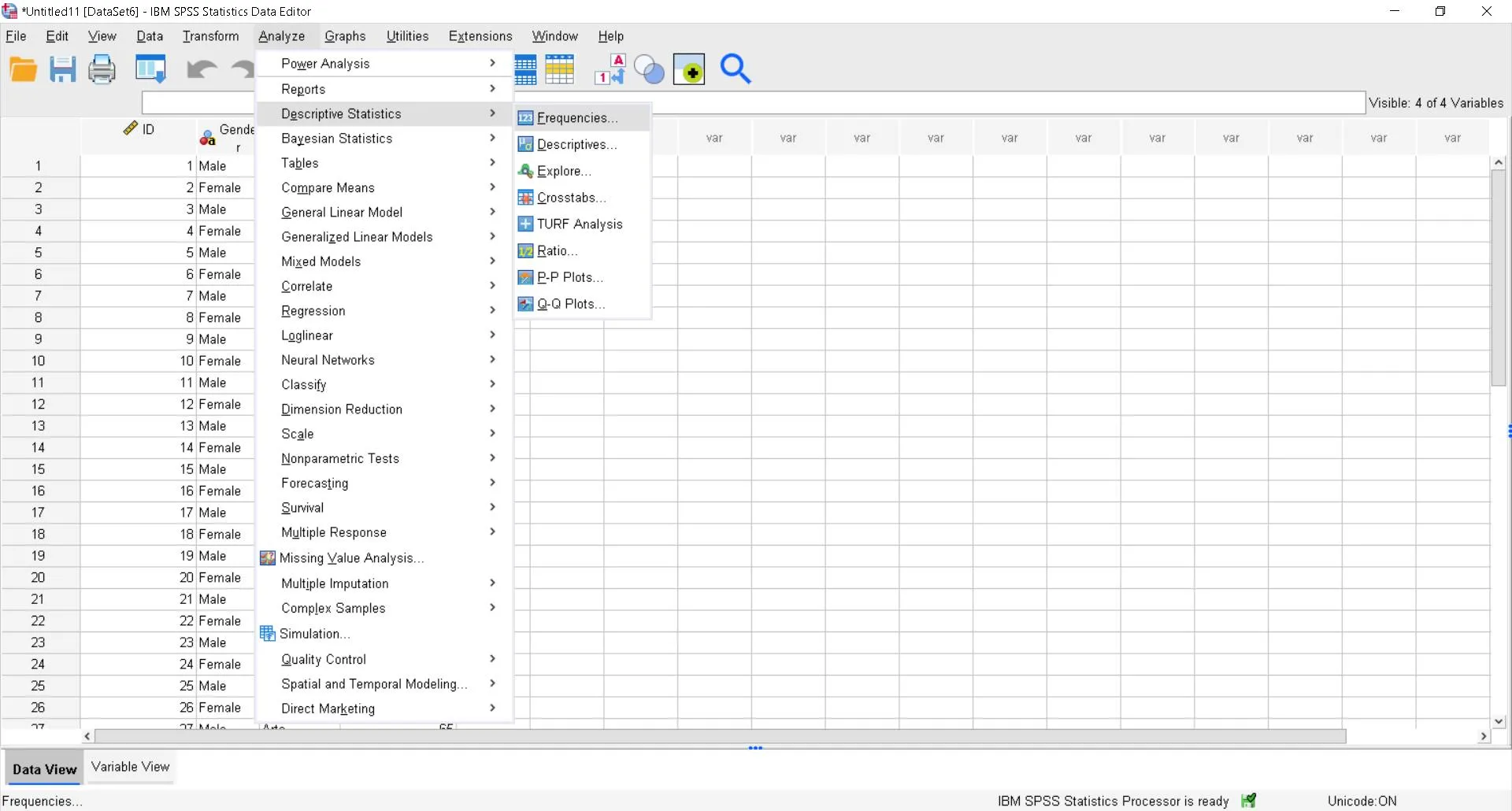Click the Value Labels toolbar icon
The width and height of the screenshot is (1512, 811).
tap(610, 70)
